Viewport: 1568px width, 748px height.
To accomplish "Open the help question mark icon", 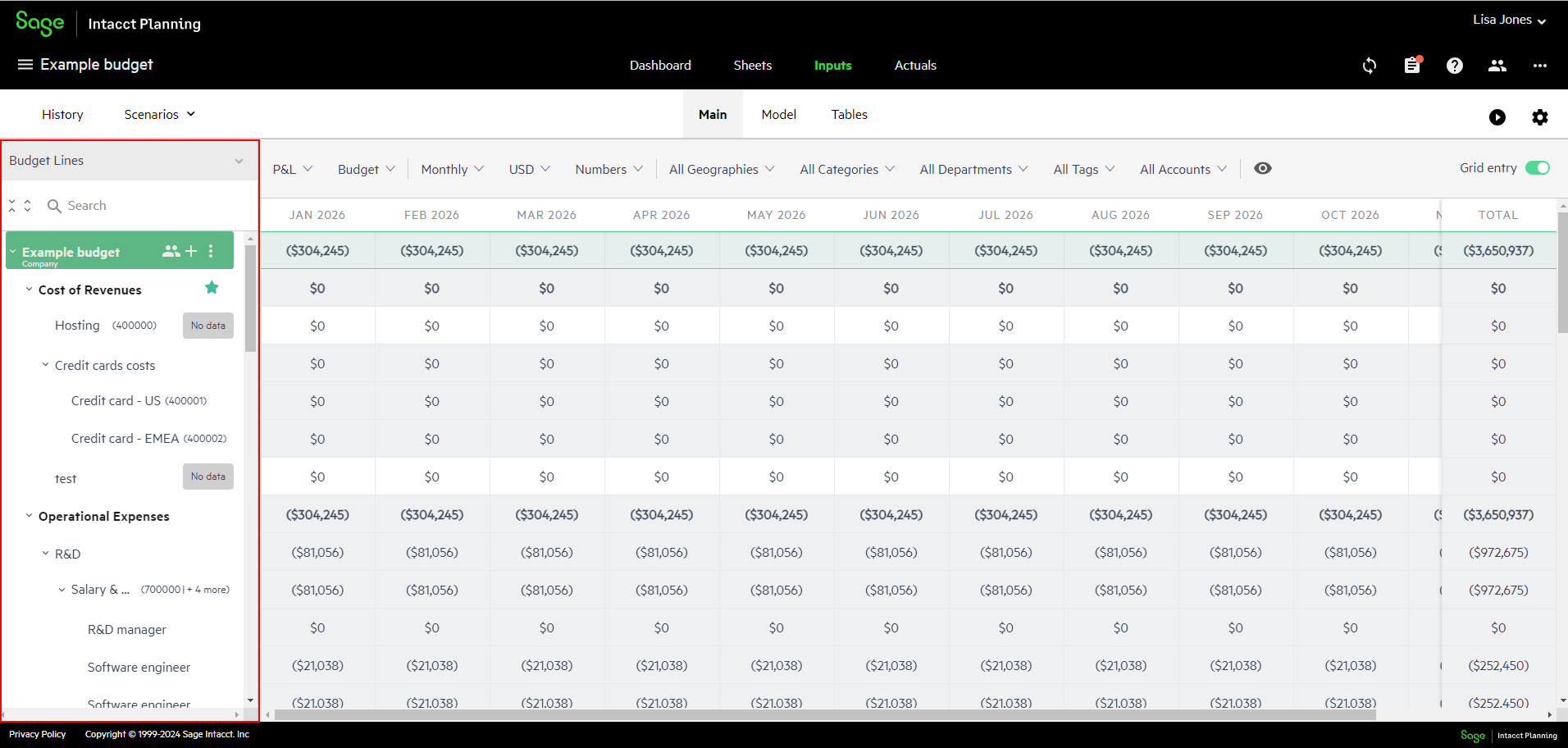I will point(1455,66).
